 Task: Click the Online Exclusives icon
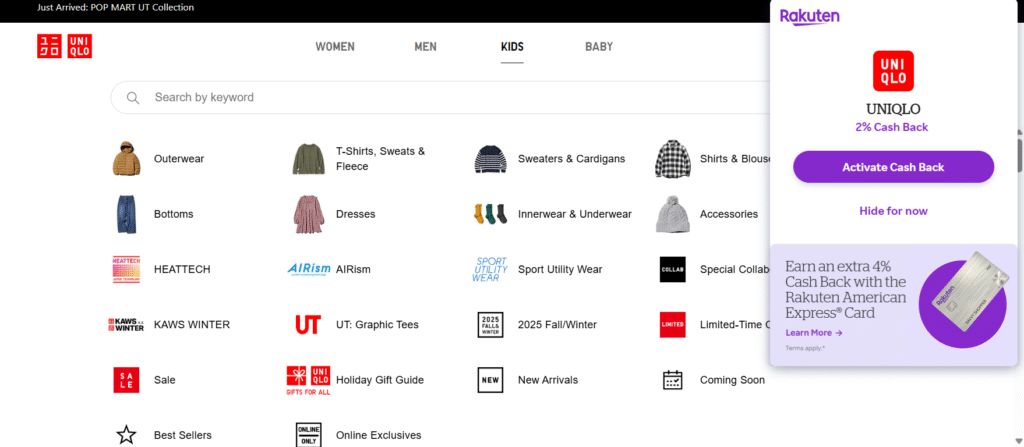[308, 435]
